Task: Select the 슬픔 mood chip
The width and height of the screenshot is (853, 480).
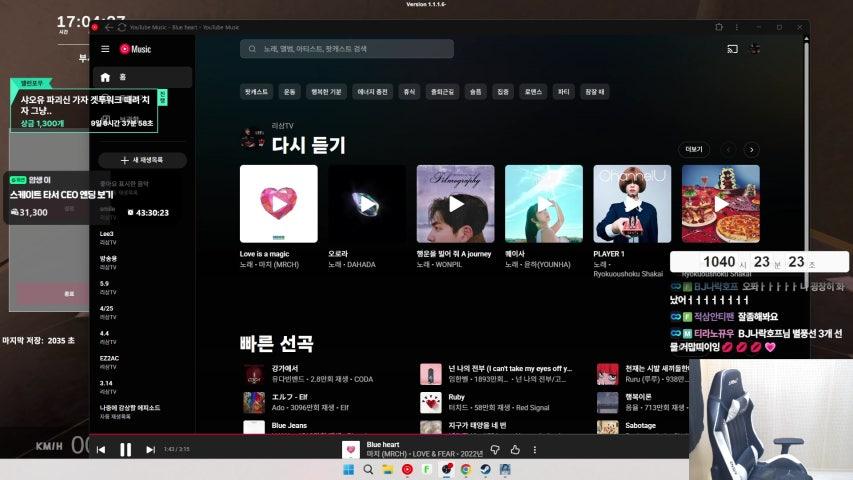Action: pyautogui.click(x=475, y=92)
